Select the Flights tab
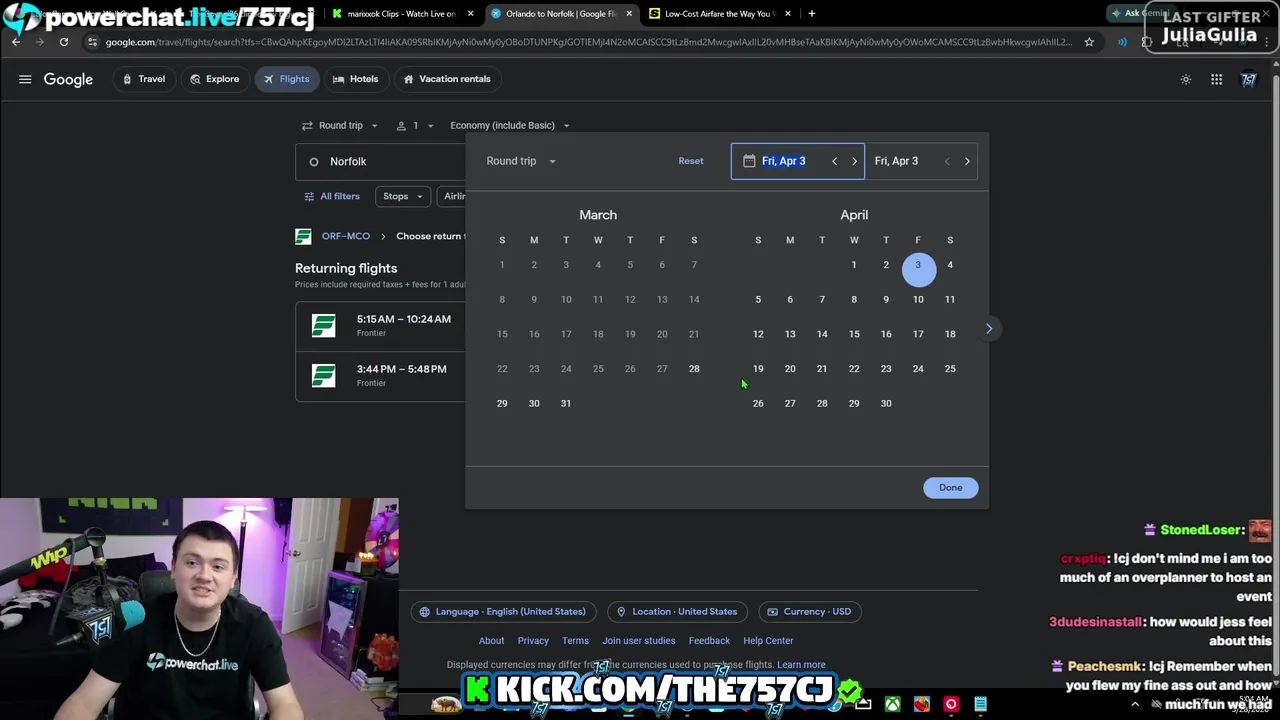 (286, 79)
